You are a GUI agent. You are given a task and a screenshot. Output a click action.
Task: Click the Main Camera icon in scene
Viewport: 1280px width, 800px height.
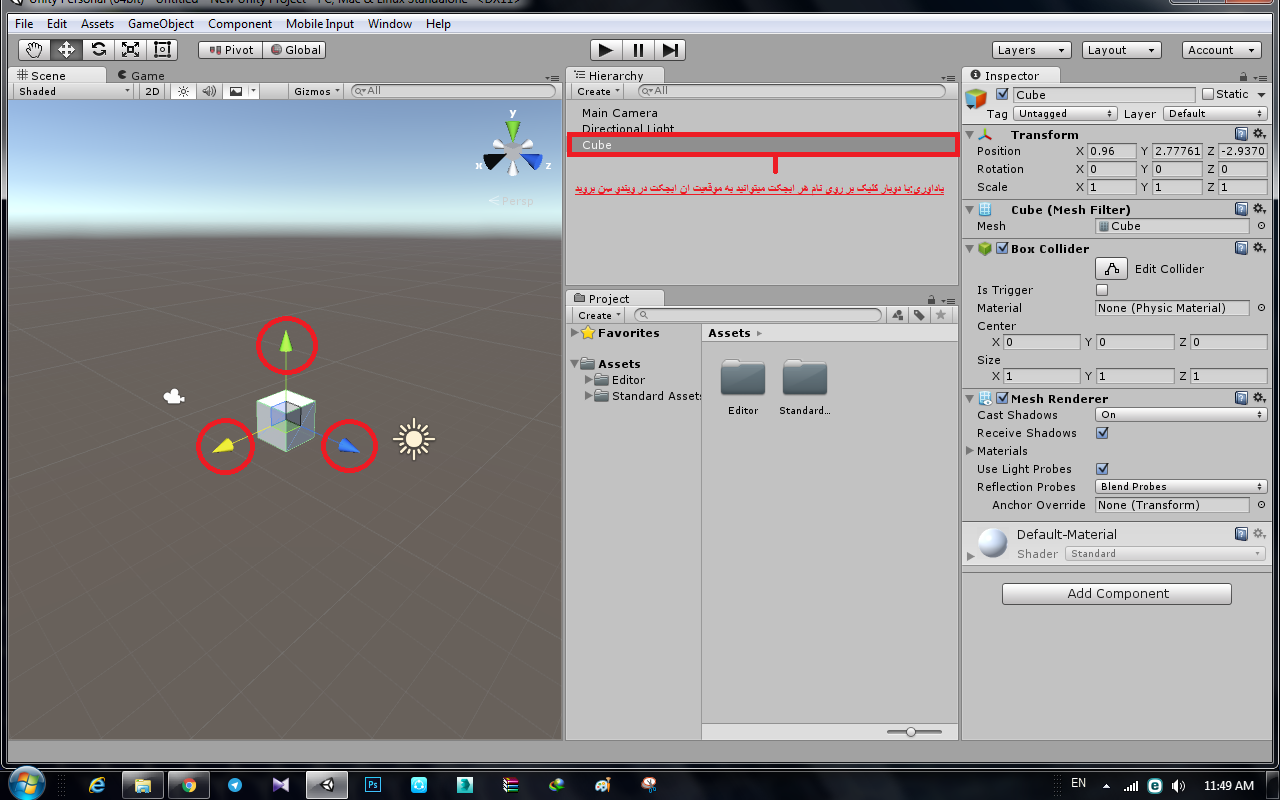(x=174, y=397)
